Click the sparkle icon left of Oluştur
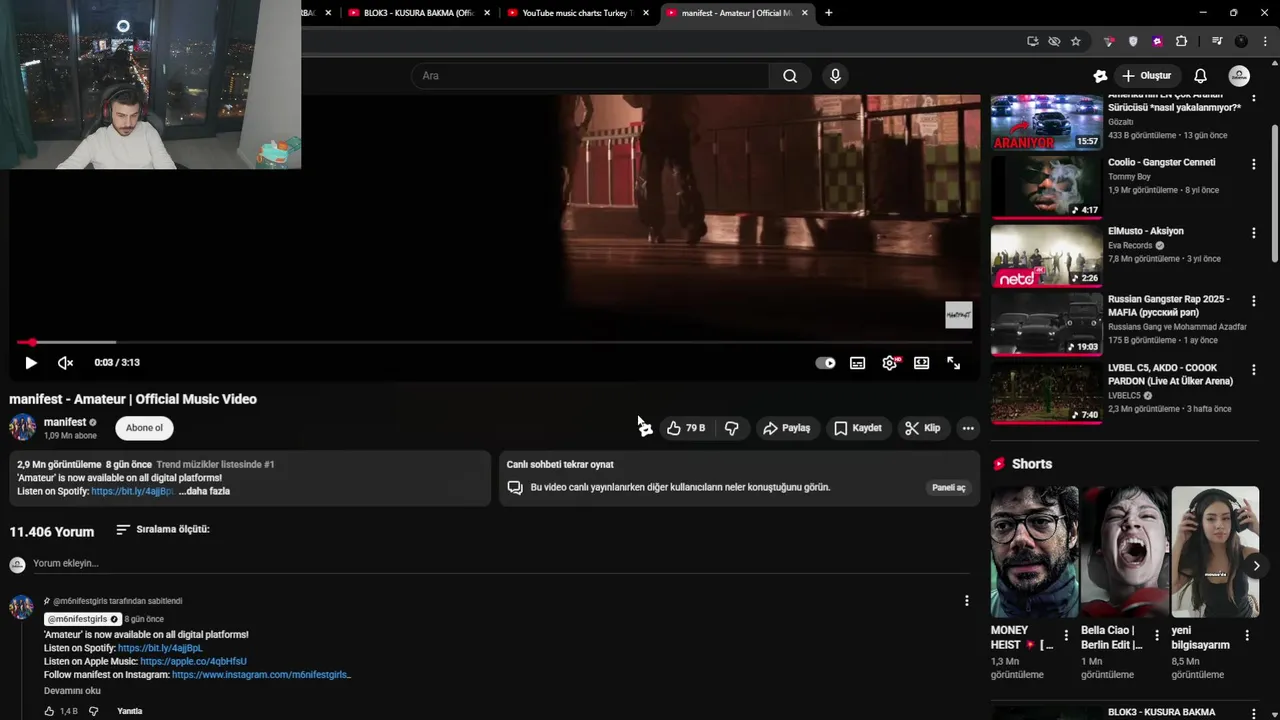1280x720 pixels. pos(1100,76)
